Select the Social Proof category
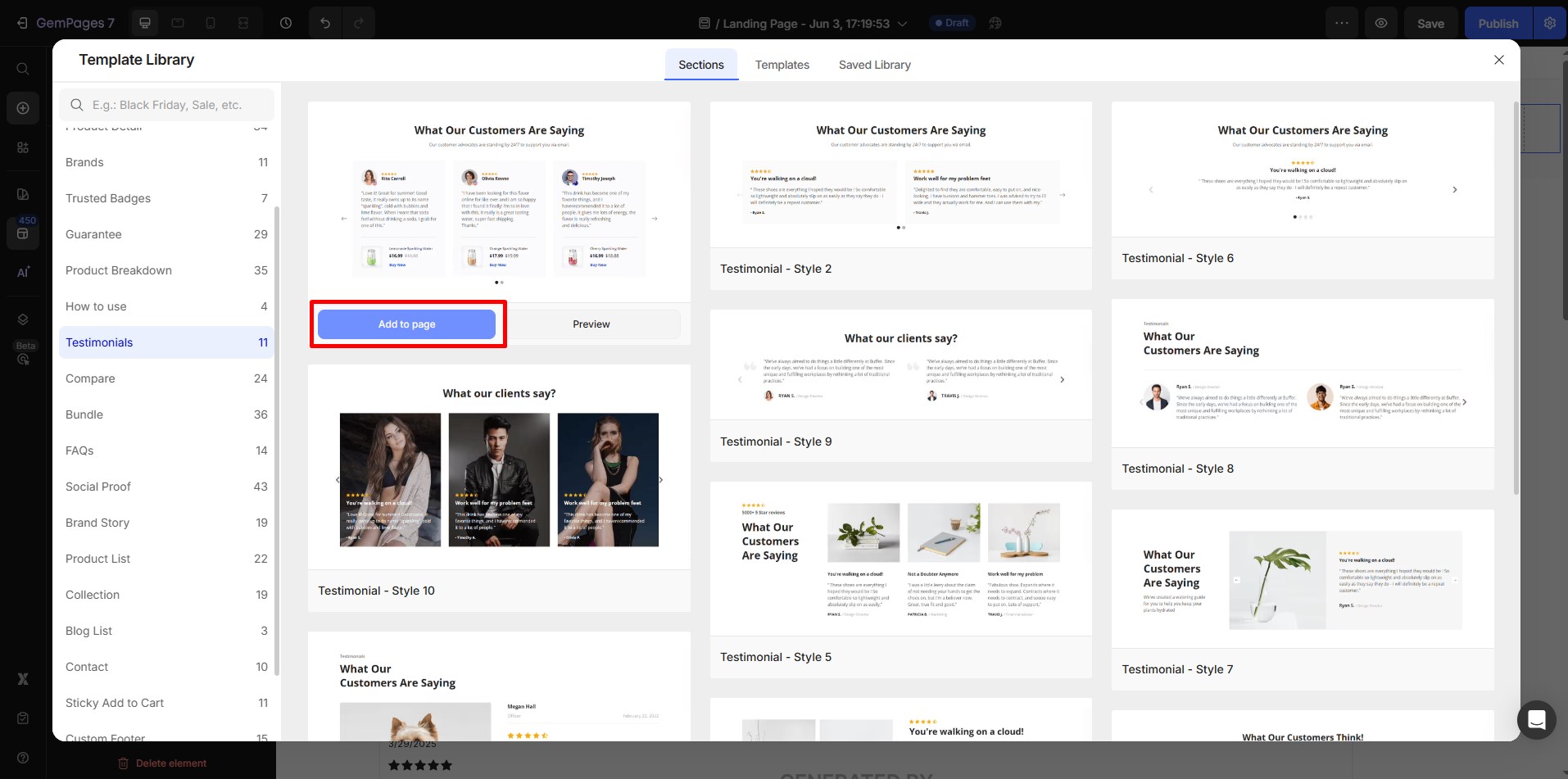The width and height of the screenshot is (1568, 779). click(98, 487)
